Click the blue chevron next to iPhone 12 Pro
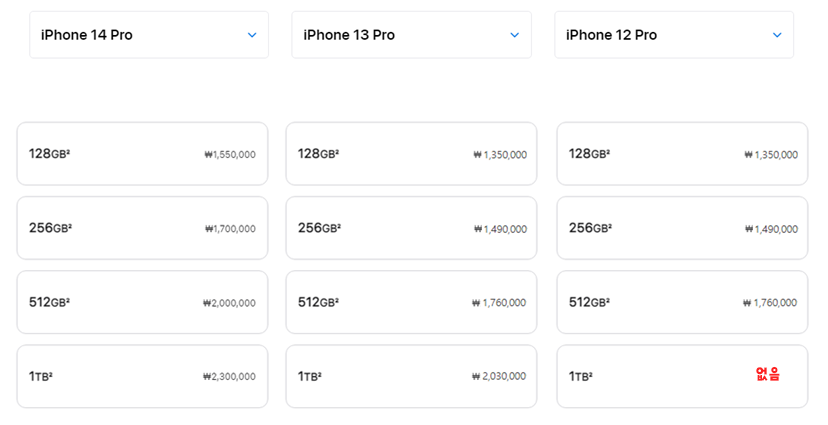This screenshot has height=425, width=828. click(x=777, y=35)
